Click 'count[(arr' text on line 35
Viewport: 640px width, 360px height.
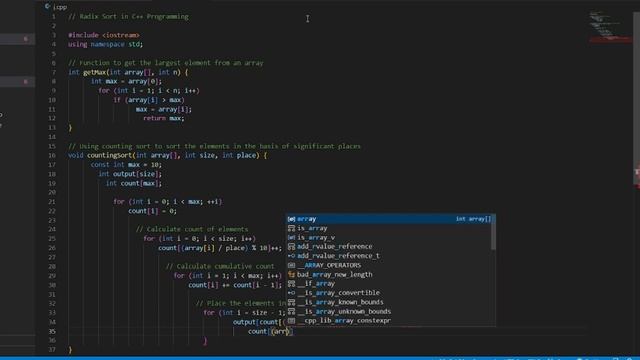pos(269,331)
